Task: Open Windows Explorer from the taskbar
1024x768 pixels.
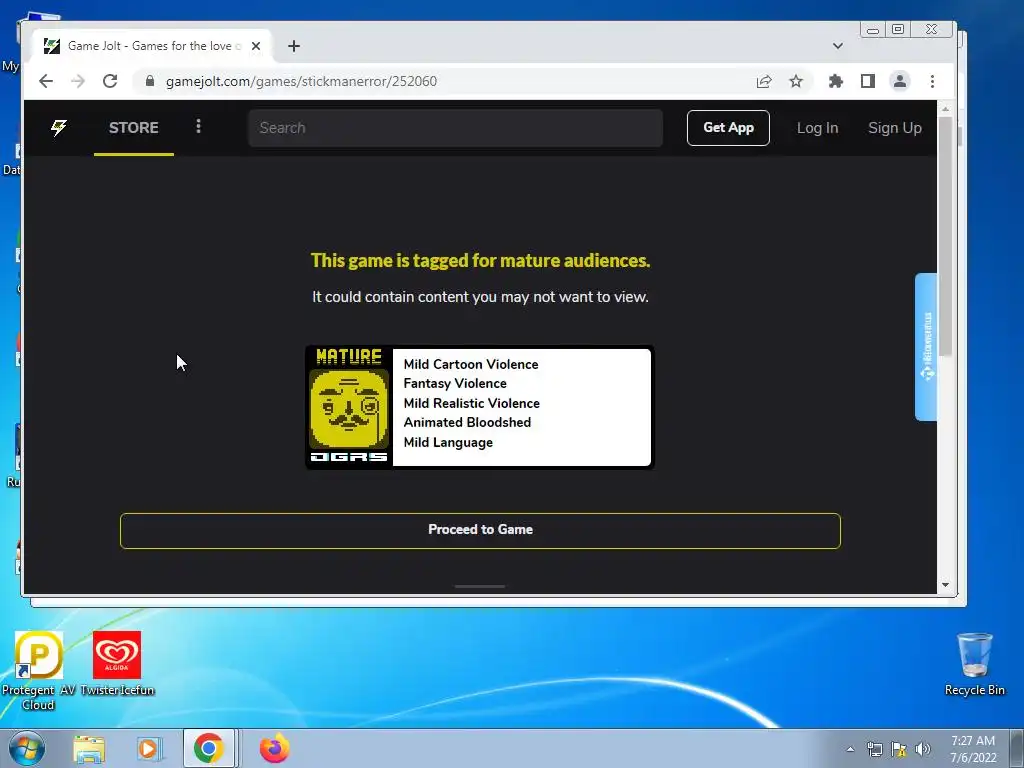Action: click(89, 749)
